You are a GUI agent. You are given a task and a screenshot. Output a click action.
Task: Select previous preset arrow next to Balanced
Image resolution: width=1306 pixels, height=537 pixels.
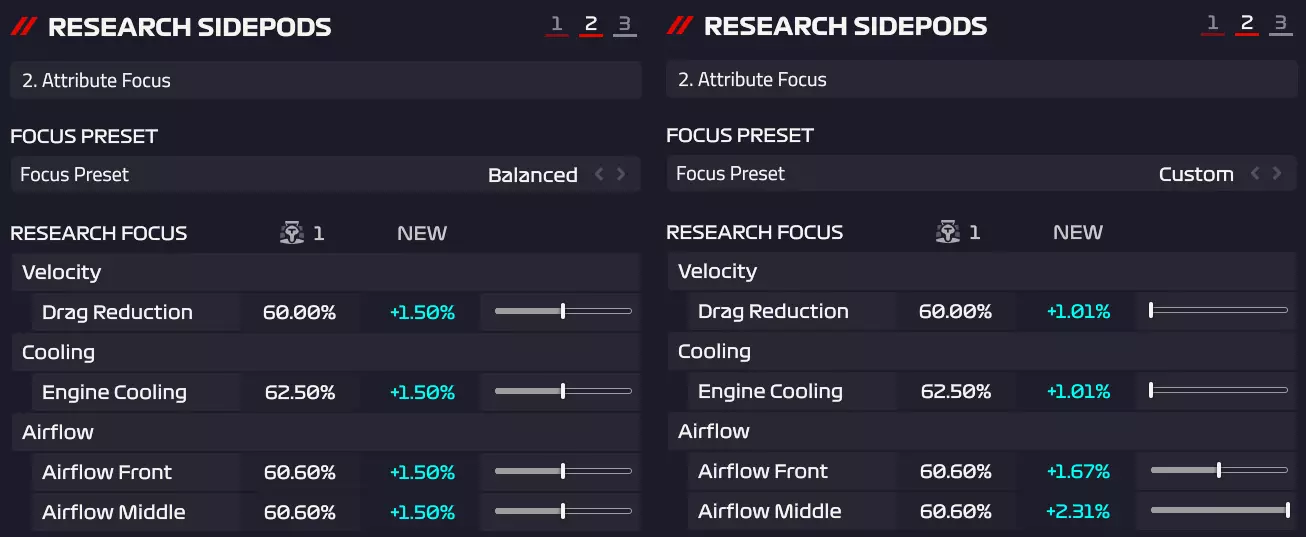pos(600,174)
